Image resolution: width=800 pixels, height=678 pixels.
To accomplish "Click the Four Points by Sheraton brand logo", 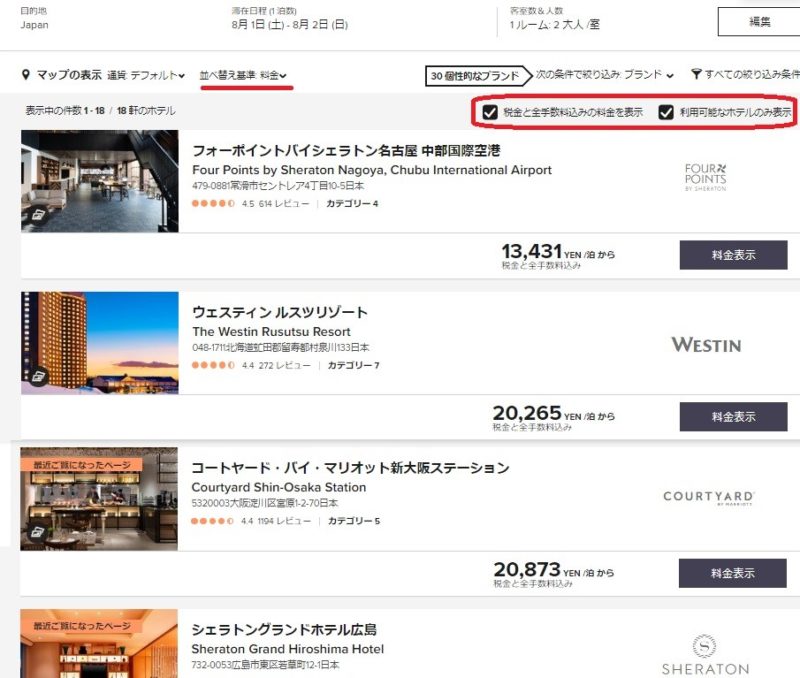I will tap(706, 177).
